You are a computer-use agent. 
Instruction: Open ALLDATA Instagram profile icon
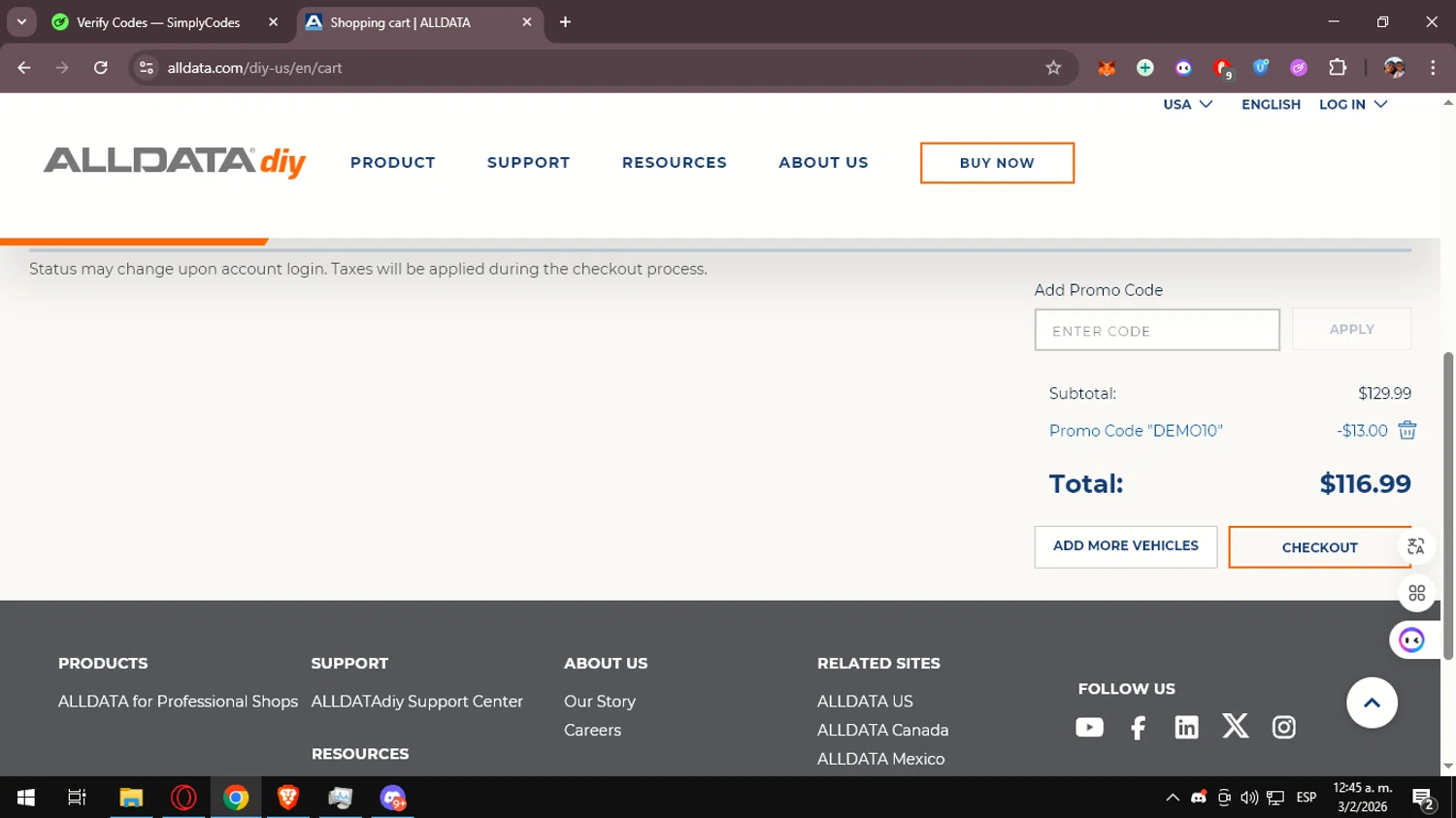click(1283, 727)
